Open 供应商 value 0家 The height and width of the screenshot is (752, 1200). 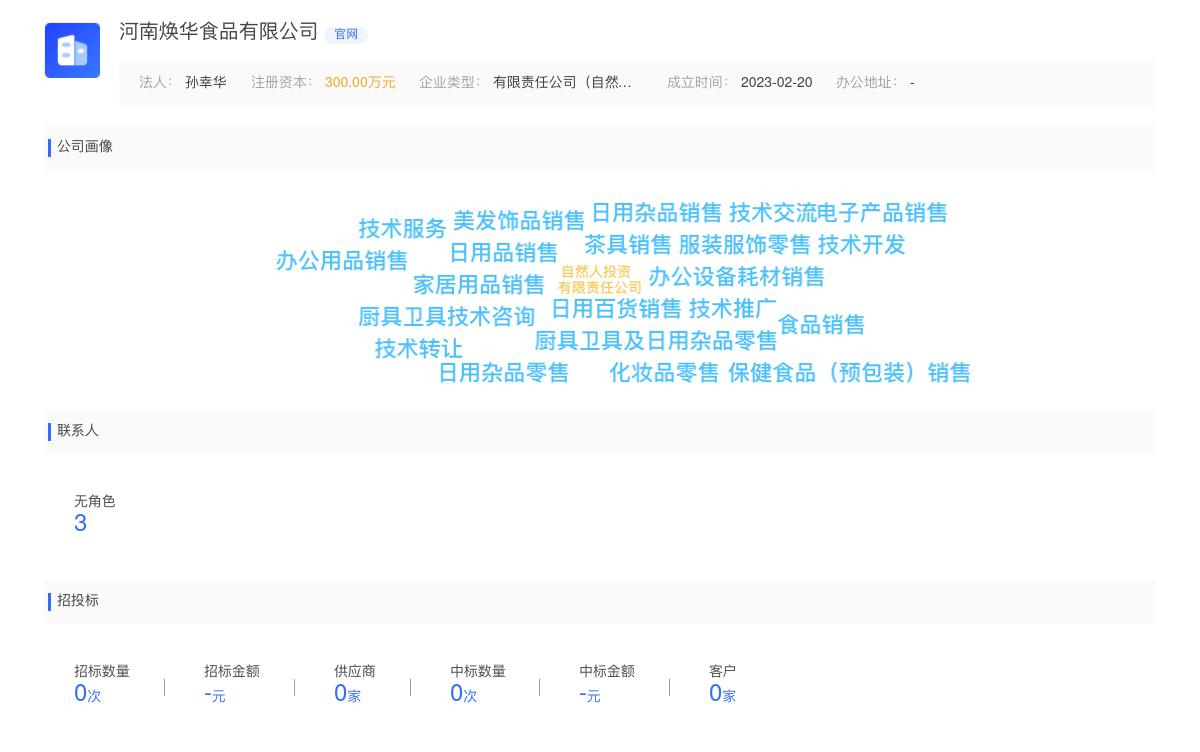coord(347,693)
